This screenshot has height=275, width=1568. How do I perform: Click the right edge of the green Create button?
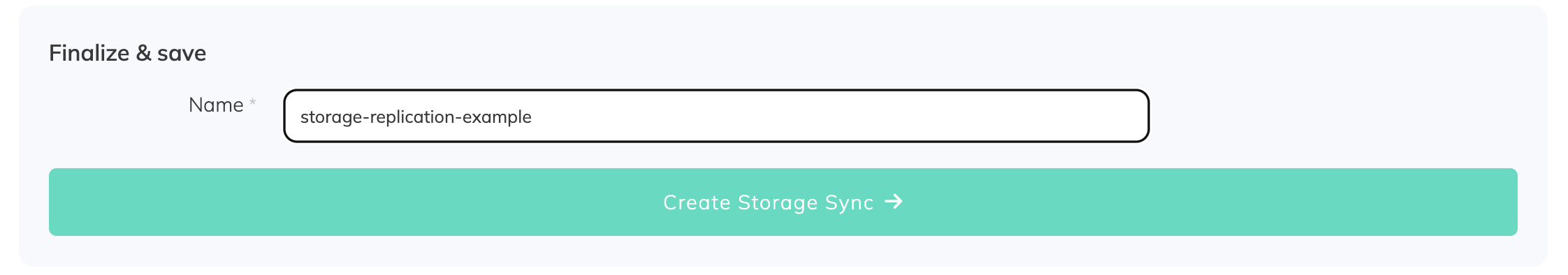1511,202
